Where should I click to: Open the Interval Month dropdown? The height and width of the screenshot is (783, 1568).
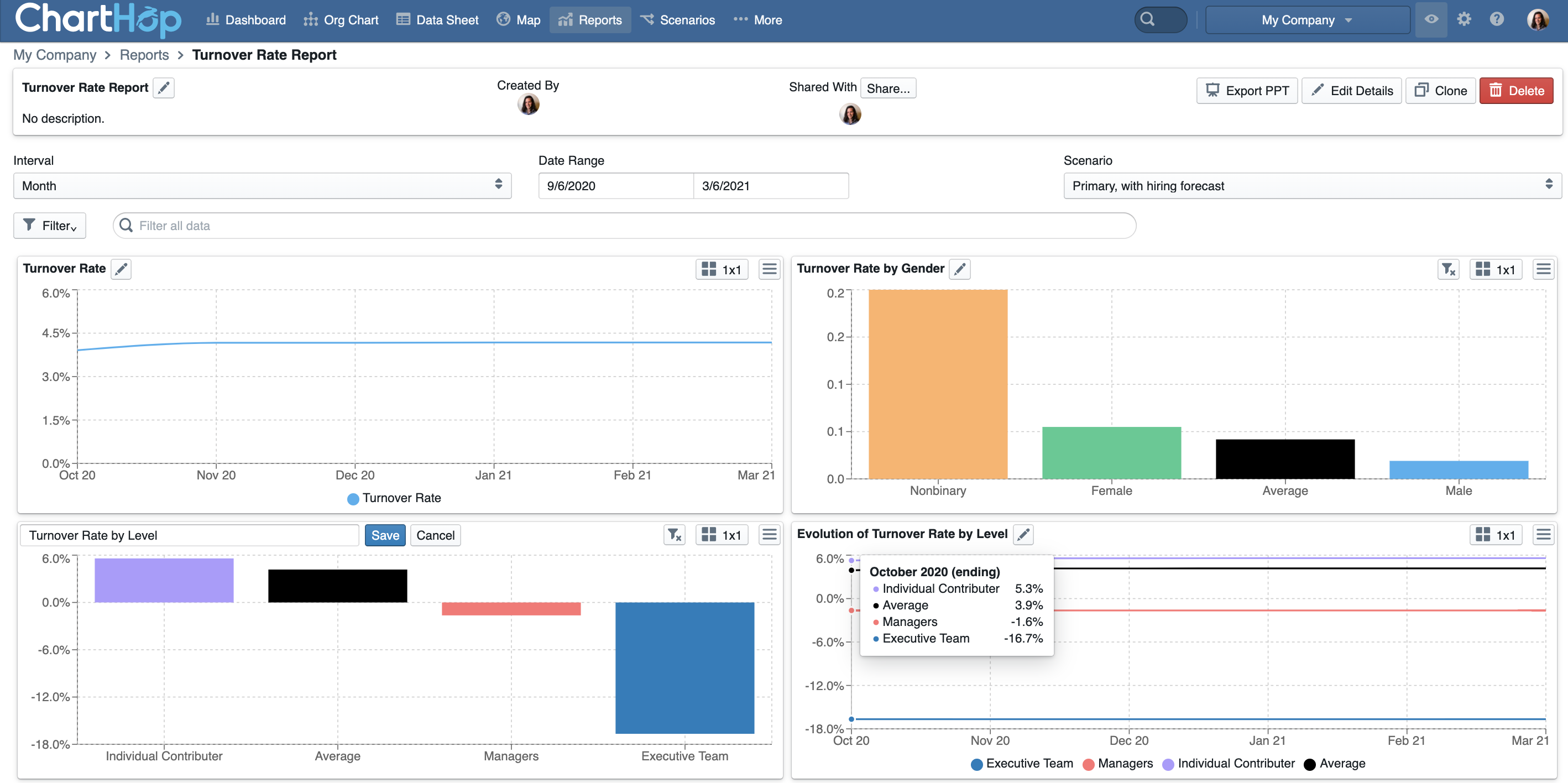[x=262, y=186]
